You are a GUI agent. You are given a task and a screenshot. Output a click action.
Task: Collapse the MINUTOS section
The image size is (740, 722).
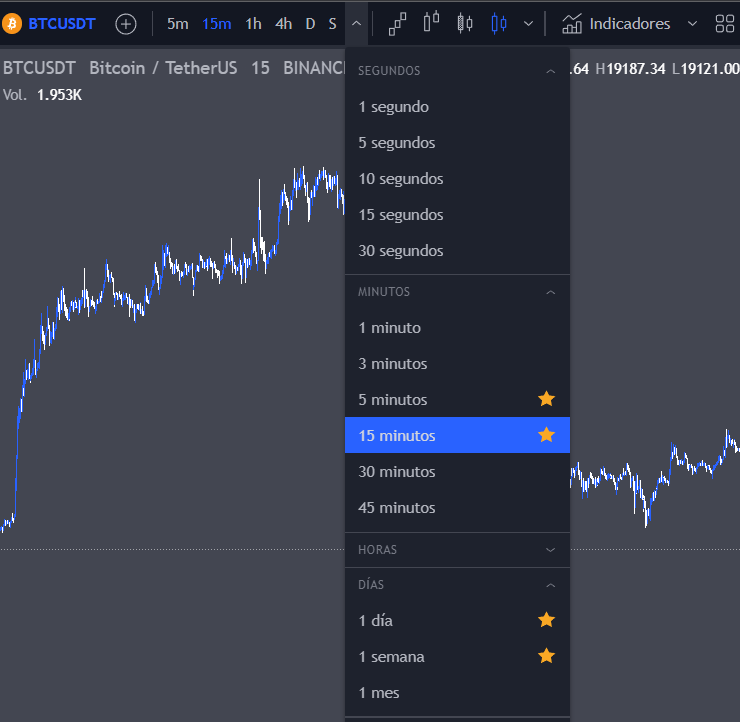[x=457, y=292]
